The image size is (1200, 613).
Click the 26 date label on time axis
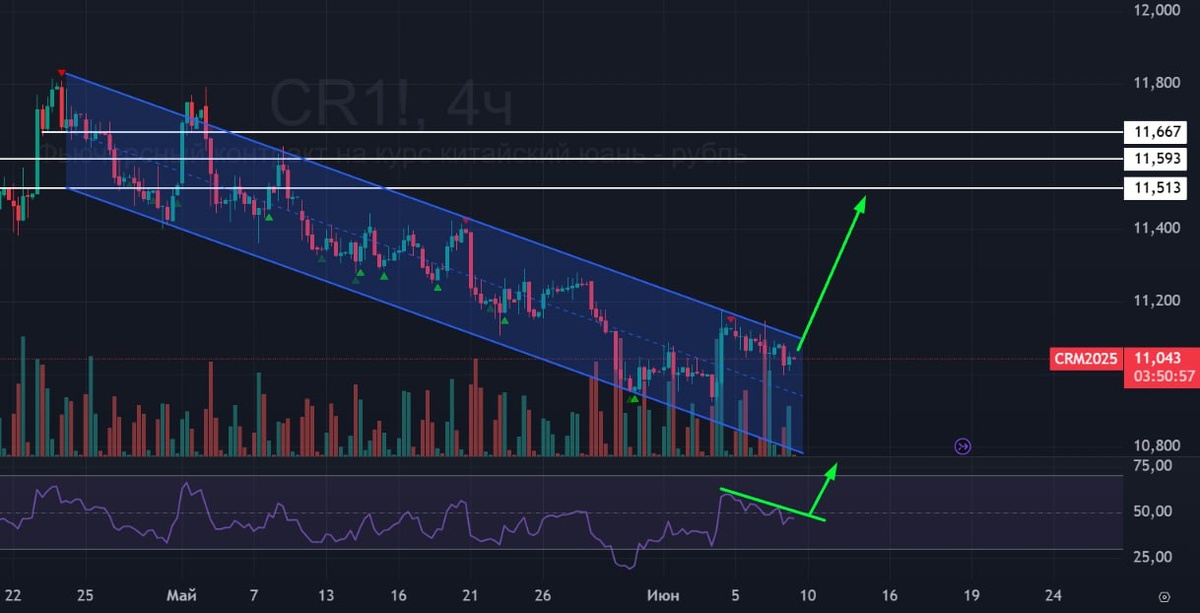pyautogui.click(x=542, y=596)
